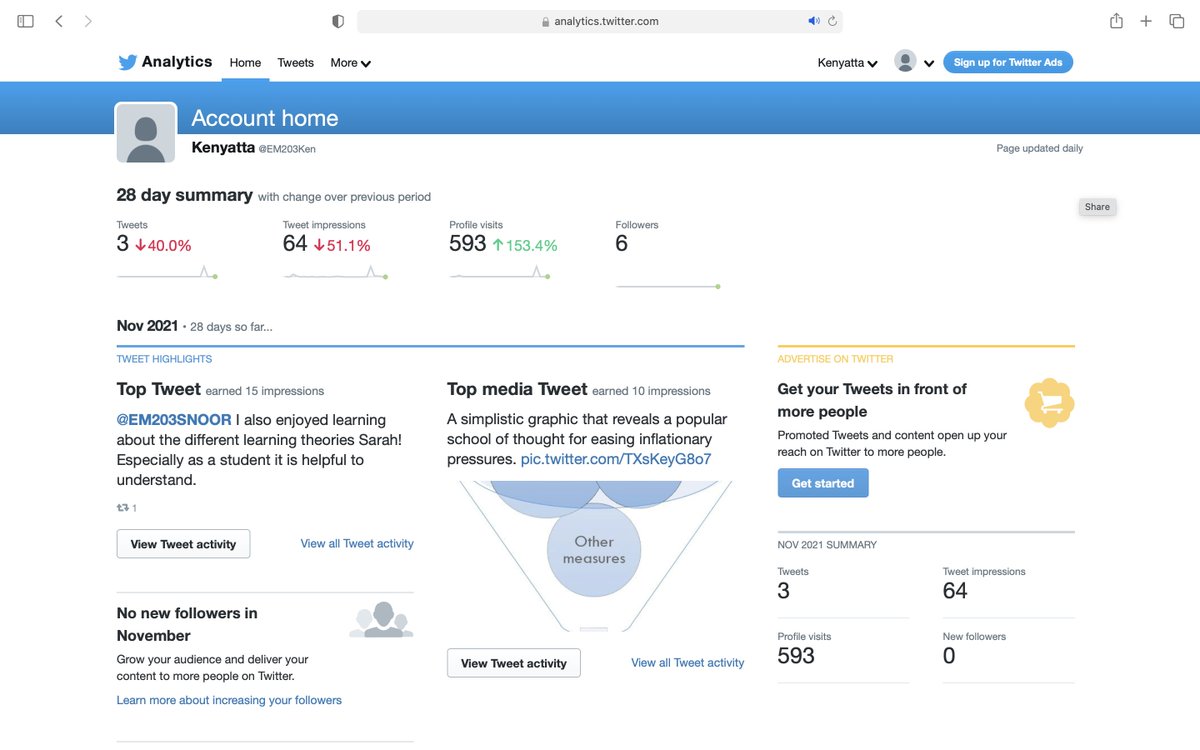Click the New followers 0 value

pyautogui.click(x=949, y=656)
